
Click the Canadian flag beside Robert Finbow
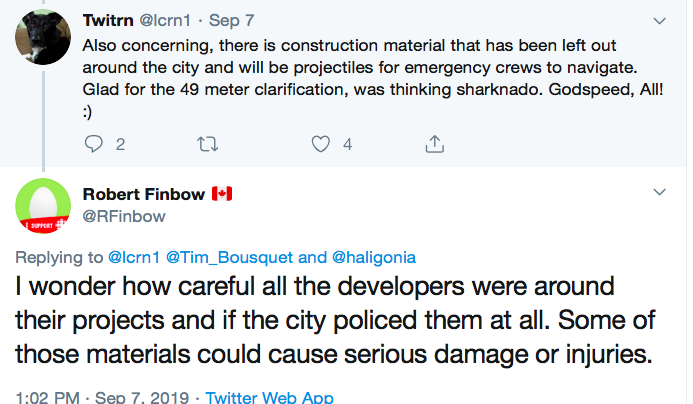(x=221, y=193)
